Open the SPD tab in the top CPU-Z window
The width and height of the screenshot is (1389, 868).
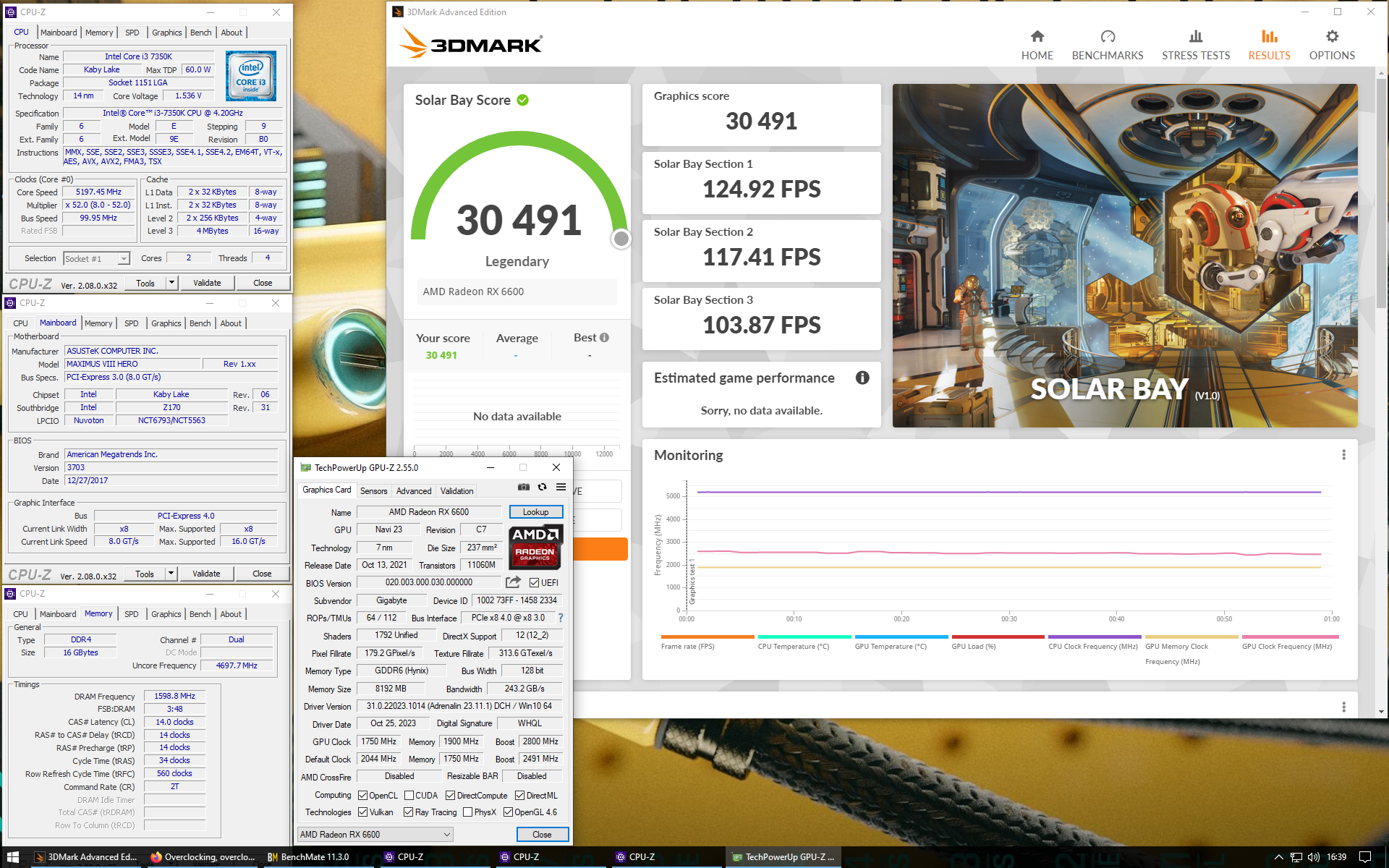(132, 33)
